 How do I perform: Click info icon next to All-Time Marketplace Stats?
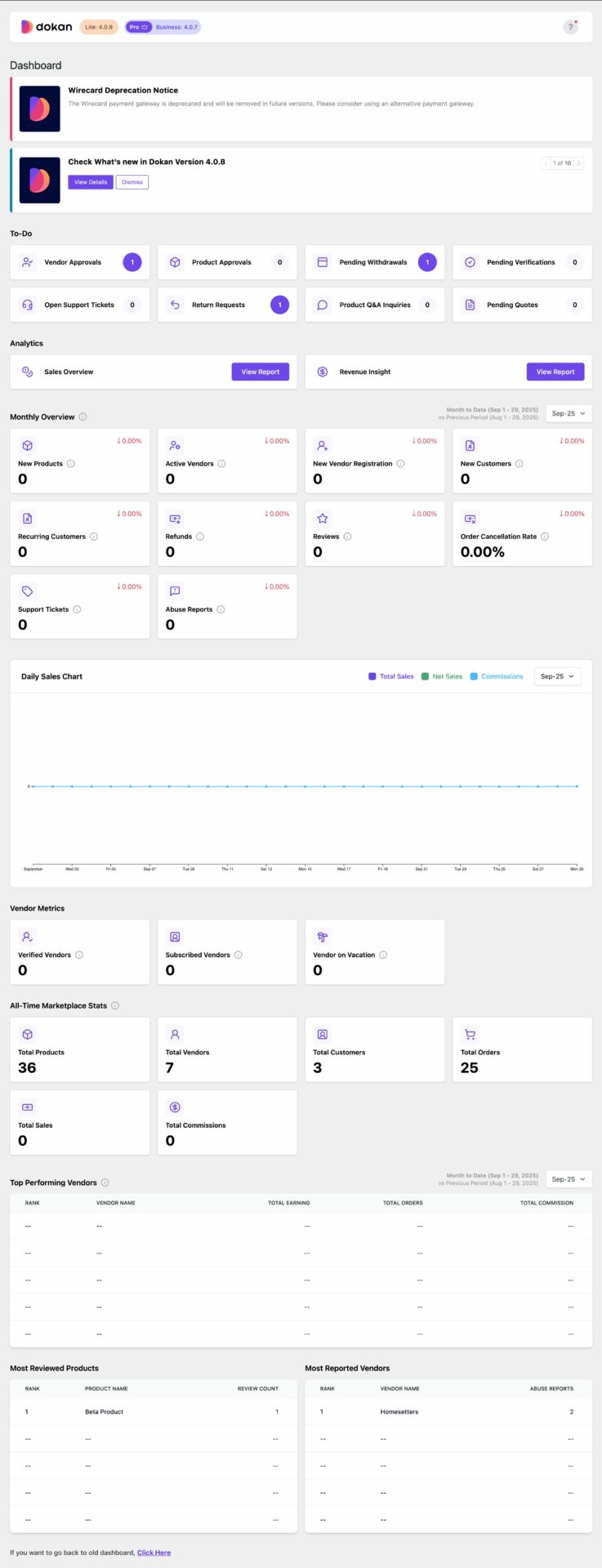pyautogui.click(x=115, y=1005)
